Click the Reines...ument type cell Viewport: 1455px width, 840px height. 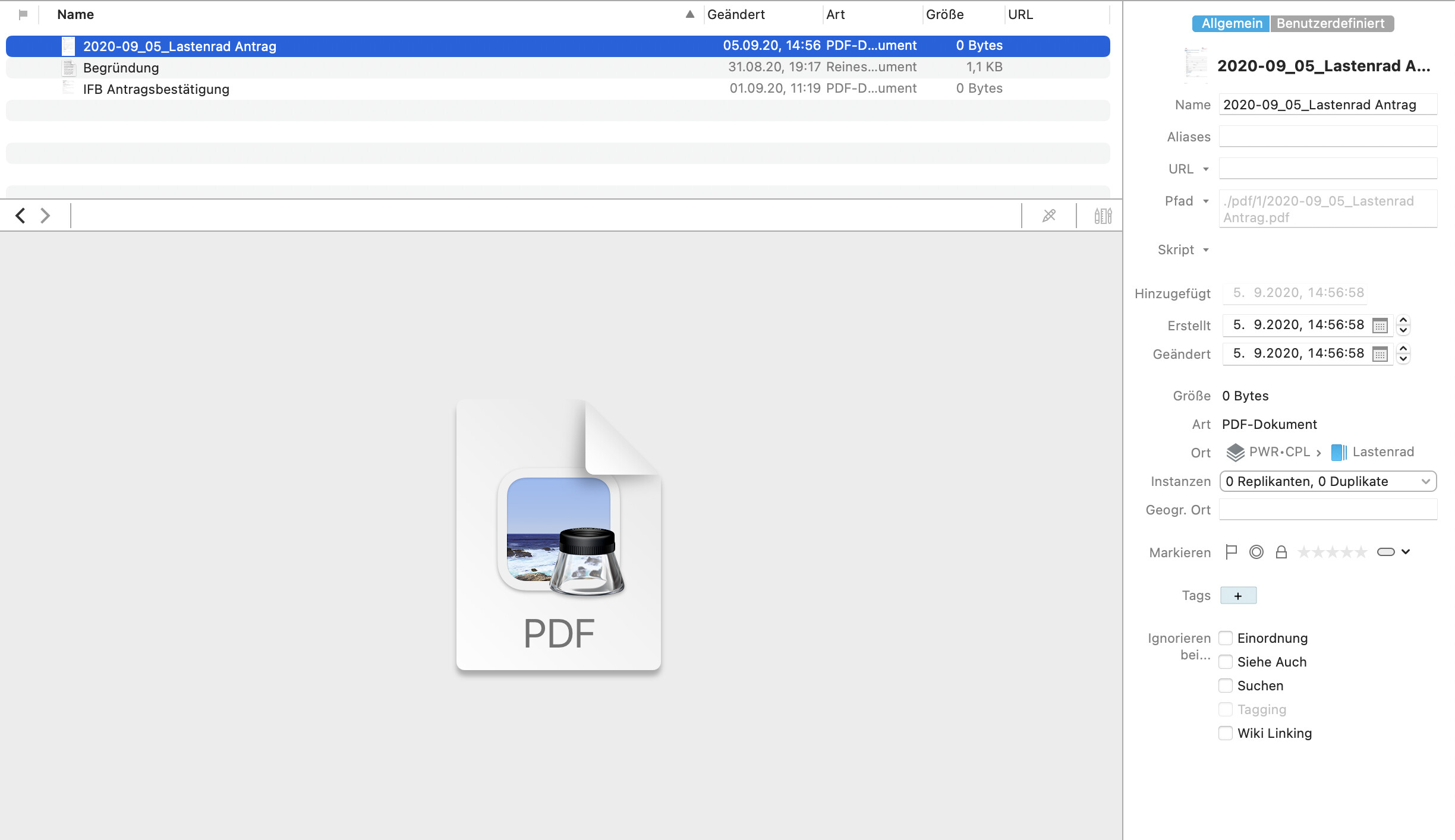871,67
